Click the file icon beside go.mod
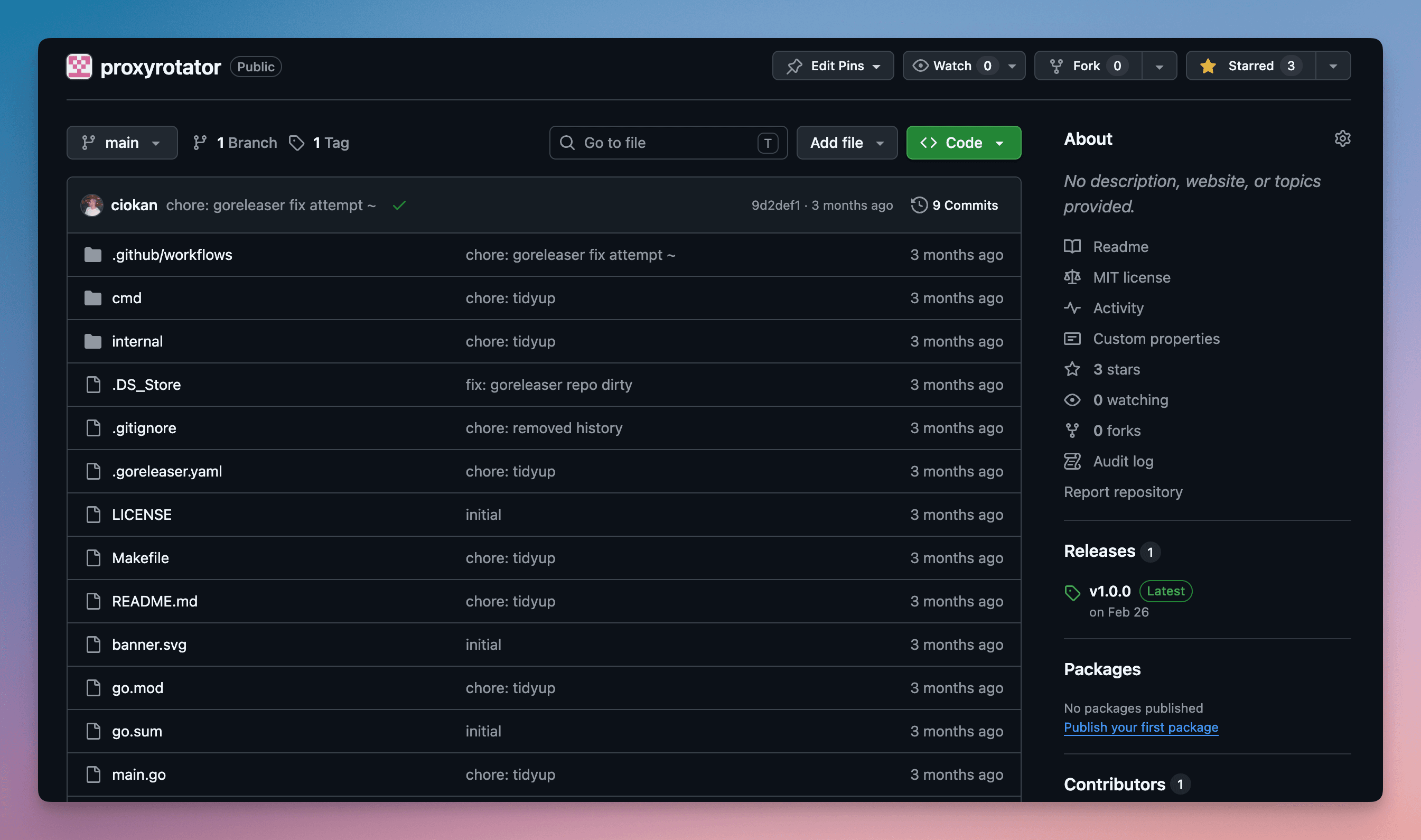This screenshot has width=1421, height=840. pos(94,688)
